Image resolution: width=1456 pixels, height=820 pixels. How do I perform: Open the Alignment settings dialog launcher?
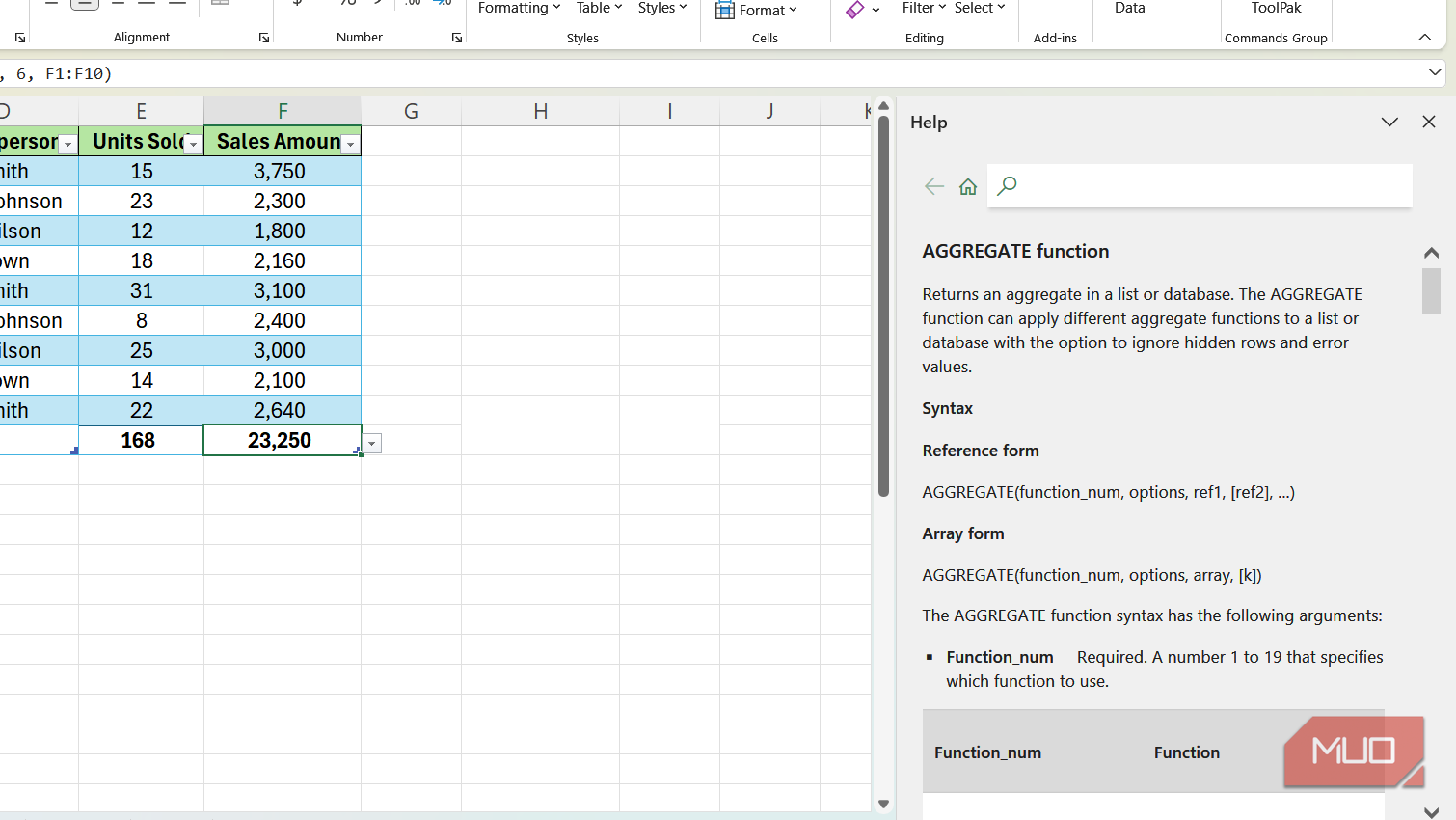tap(264, 38)
